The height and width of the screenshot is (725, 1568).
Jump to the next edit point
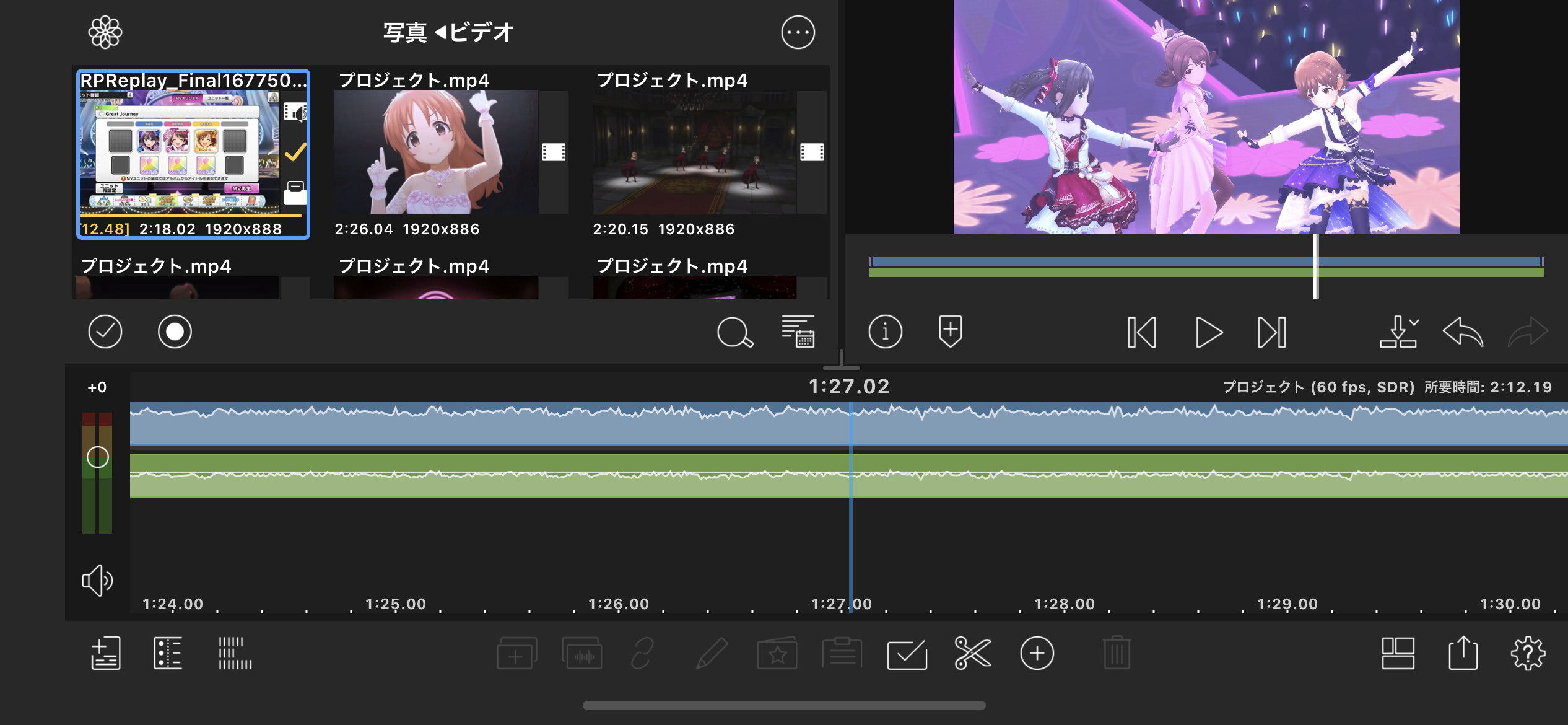point(1272,333)
